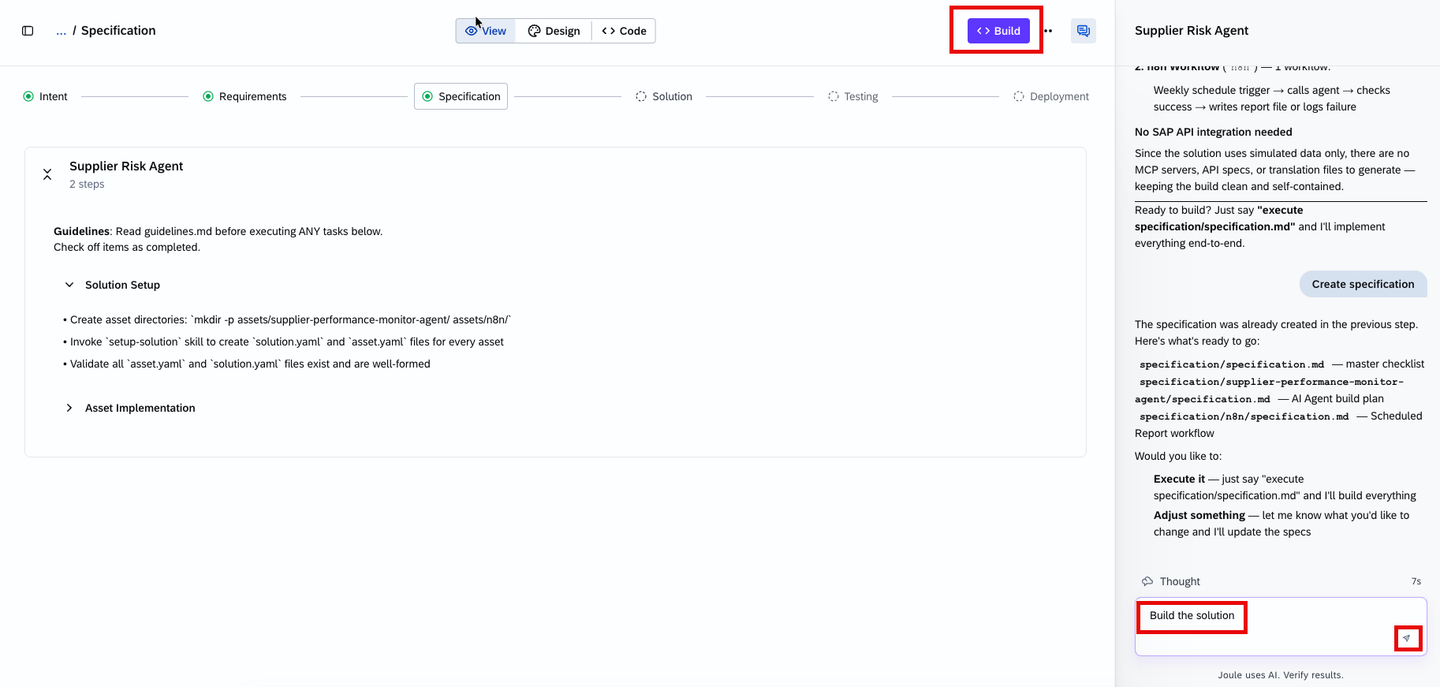Go to the Deployment step
This screenshot has width=1440, height=687.
1051,97
